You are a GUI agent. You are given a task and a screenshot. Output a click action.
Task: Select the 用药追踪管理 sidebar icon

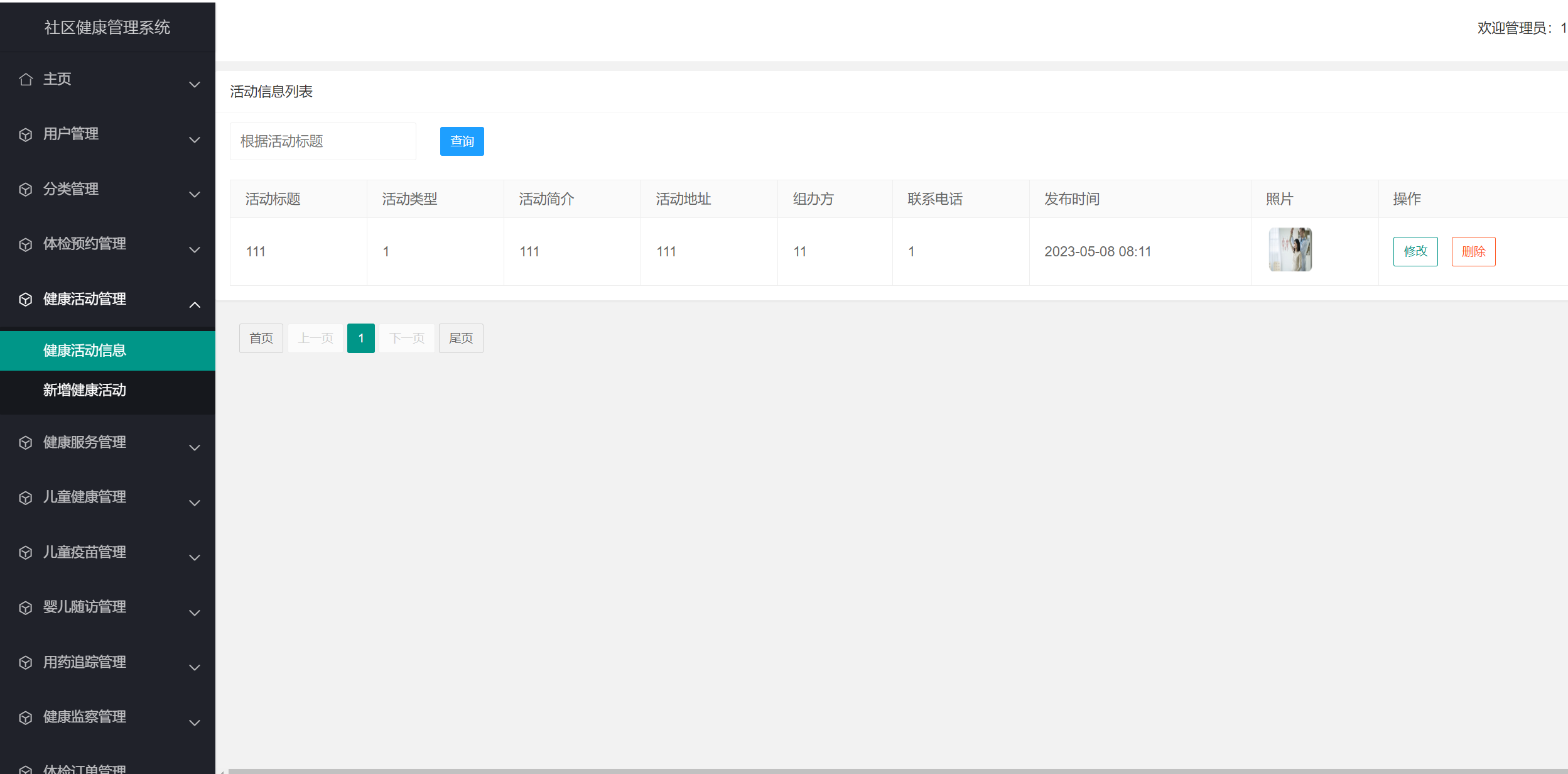[26, 662]
